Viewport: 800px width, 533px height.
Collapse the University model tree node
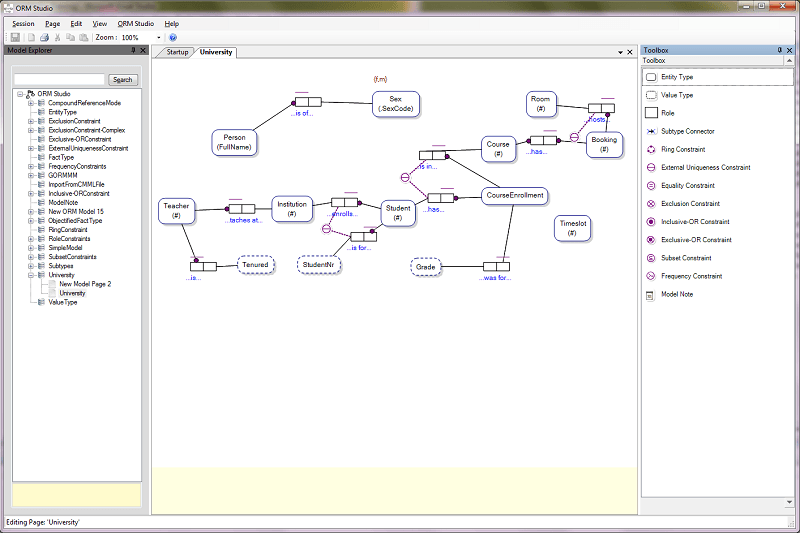[x=31, y=275]
